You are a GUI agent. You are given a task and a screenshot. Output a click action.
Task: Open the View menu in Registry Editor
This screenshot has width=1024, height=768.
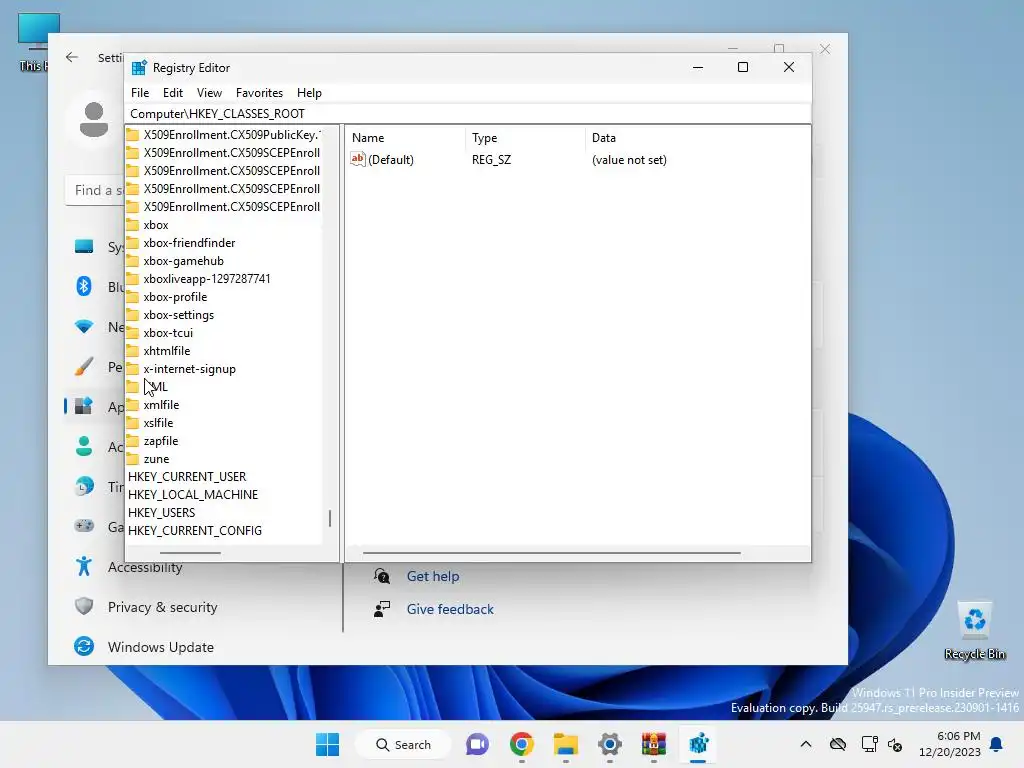click(209, 93)
